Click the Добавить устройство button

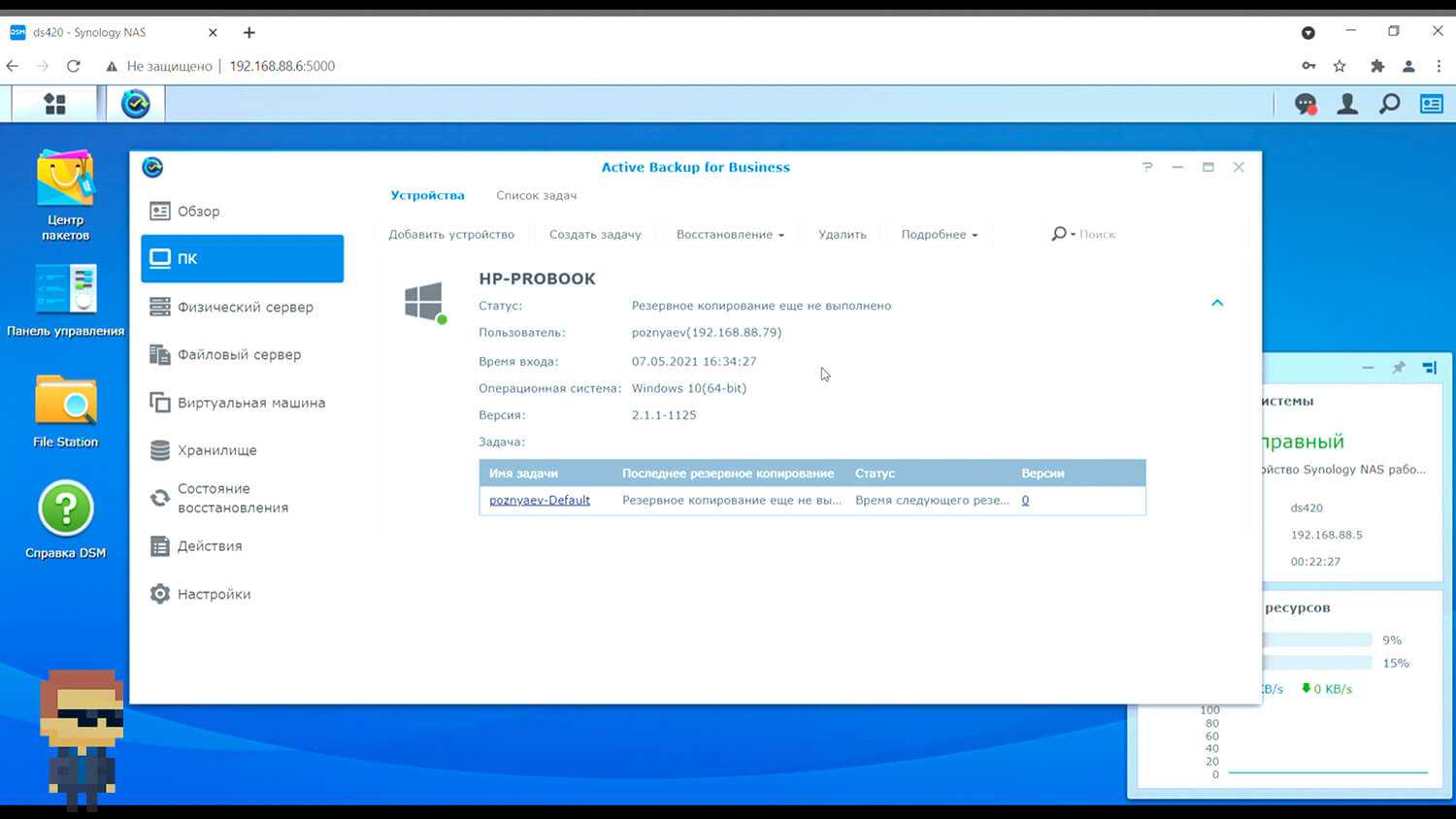pyautogui.click(x=451, y=235)
